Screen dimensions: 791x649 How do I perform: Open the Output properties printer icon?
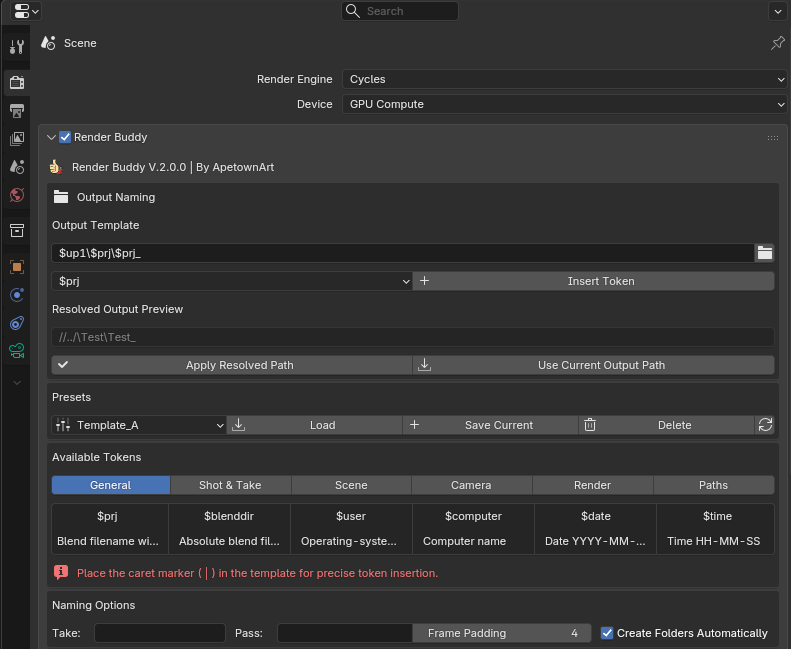pos(17,110)
